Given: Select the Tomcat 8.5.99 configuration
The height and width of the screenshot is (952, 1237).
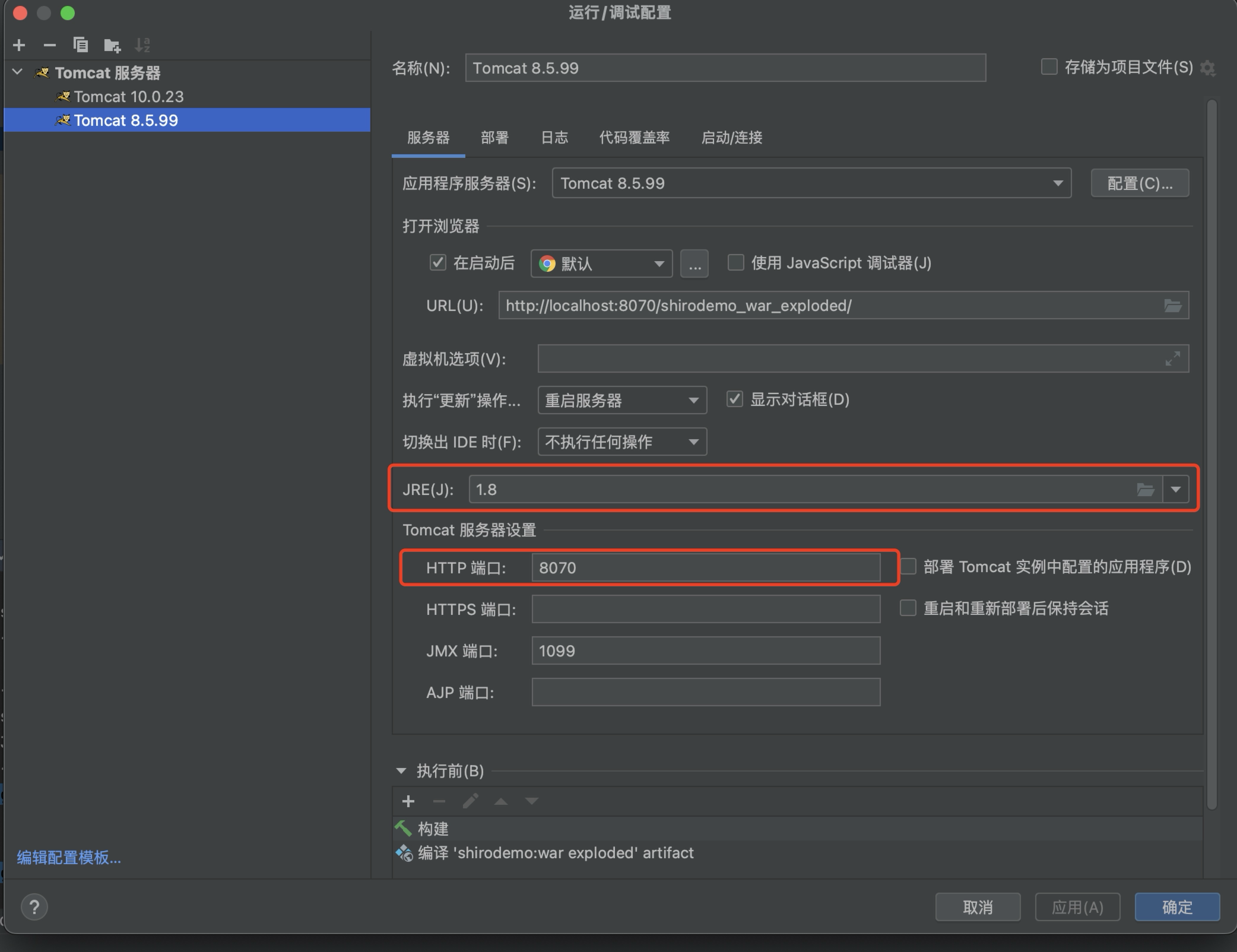Looking at the screenshot, I should click(187, 120).
